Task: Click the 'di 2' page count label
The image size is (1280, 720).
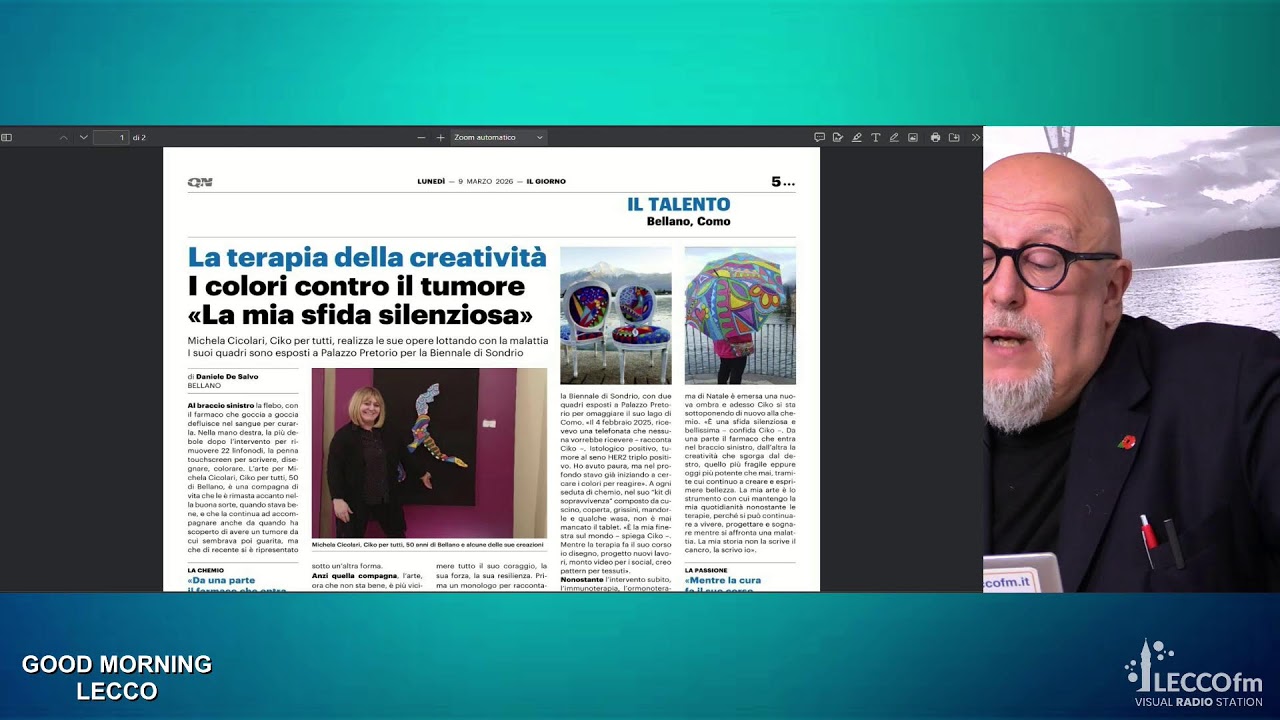Action: pyautogui.click(x=139, y=137)
